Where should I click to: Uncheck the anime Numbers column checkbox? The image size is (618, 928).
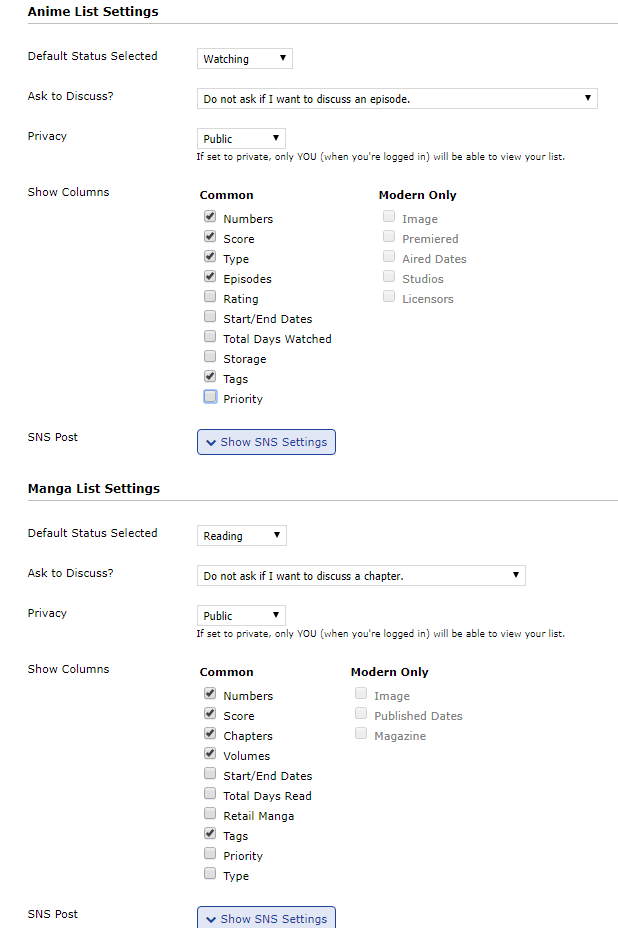(x=210, y=217)
